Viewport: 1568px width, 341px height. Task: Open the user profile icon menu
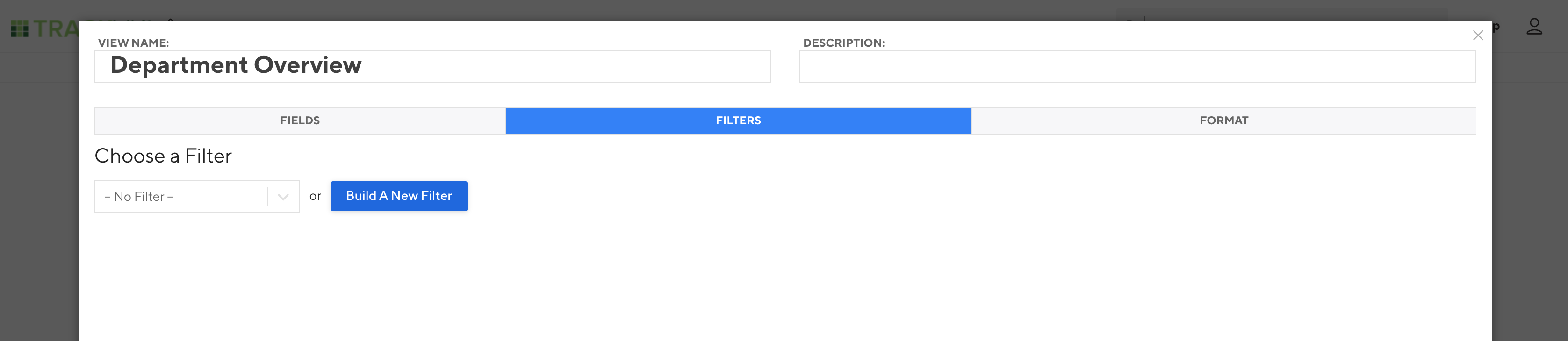[1534, 27]
